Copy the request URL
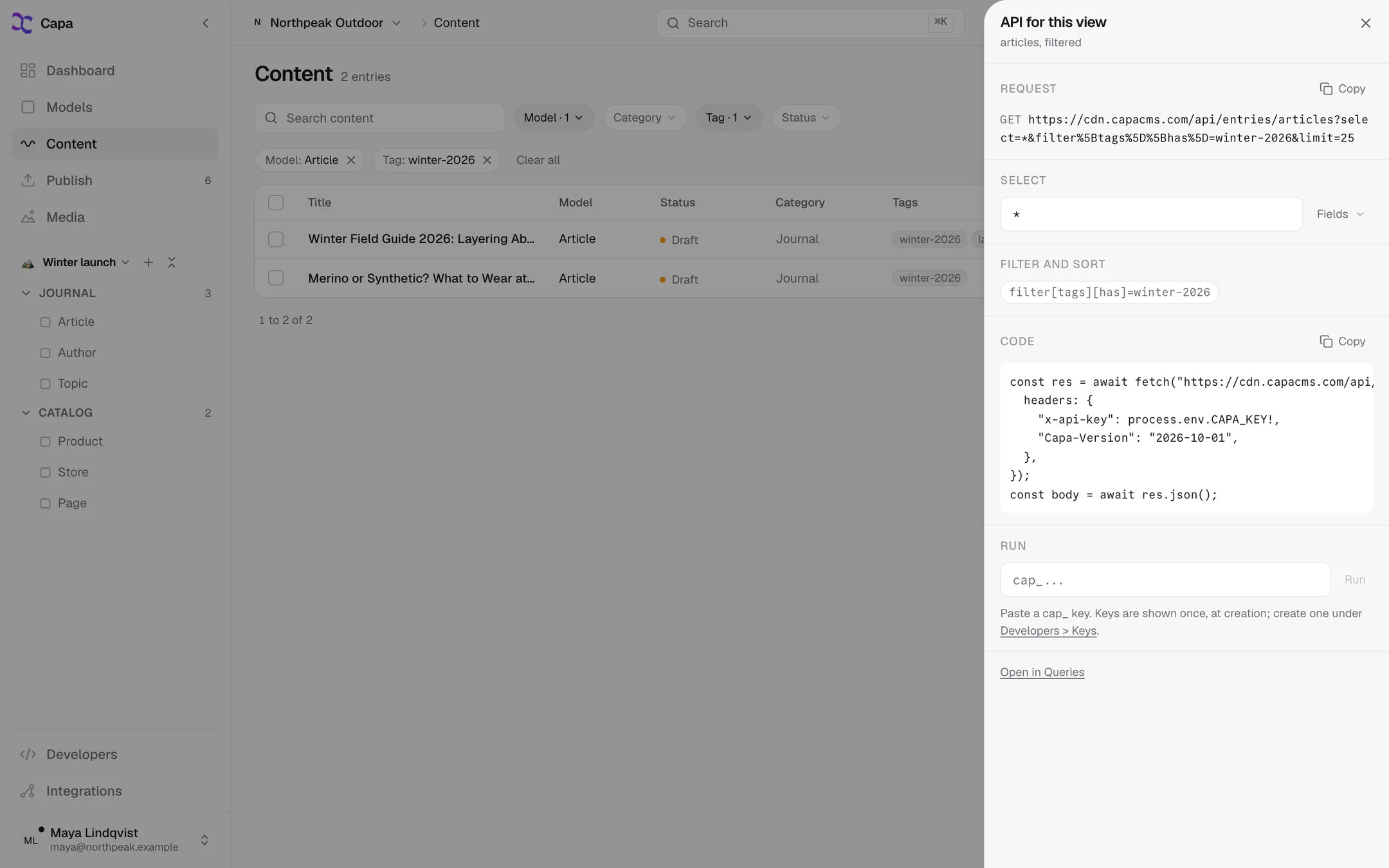 click(x=1342, y=89)
